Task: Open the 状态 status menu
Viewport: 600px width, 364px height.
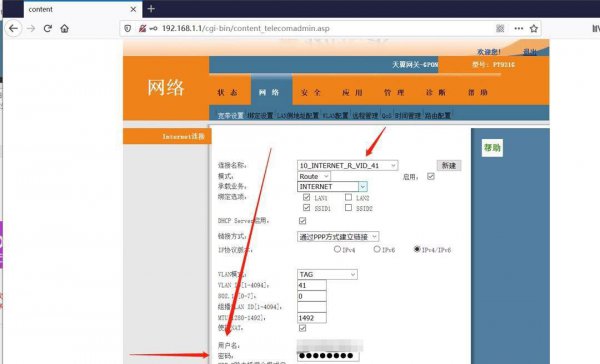Action: 228,92
